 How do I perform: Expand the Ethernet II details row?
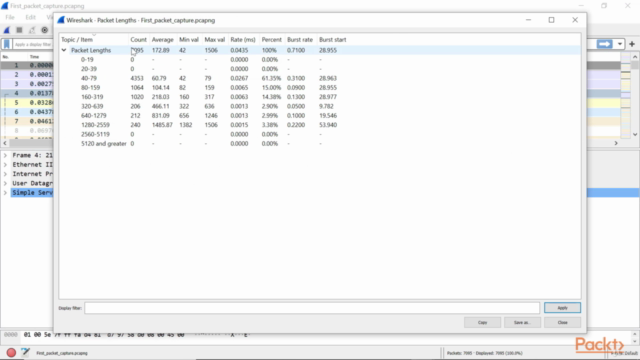pyautogui.click(x=5, y=165)
